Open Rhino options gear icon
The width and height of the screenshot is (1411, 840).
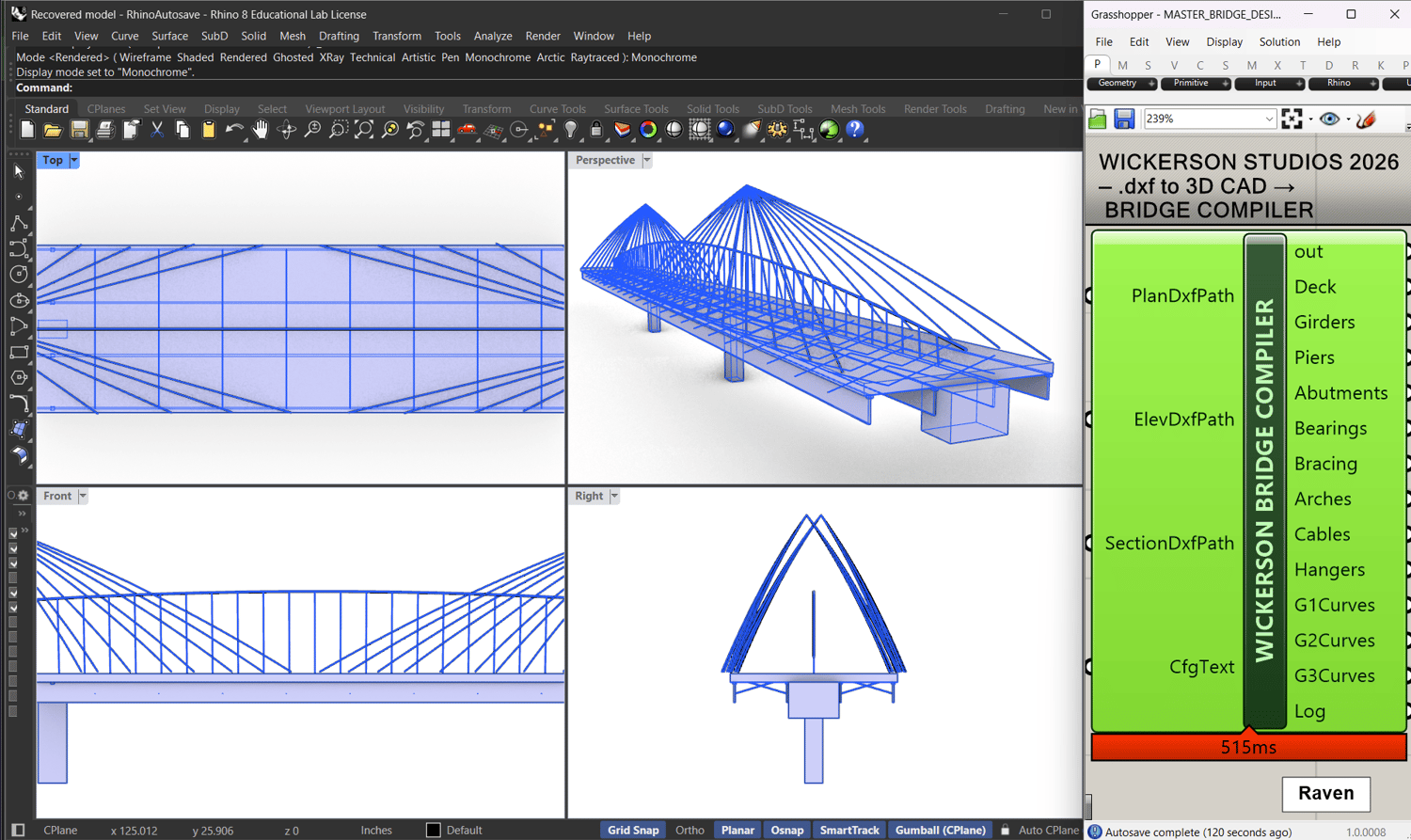[777, 130]
